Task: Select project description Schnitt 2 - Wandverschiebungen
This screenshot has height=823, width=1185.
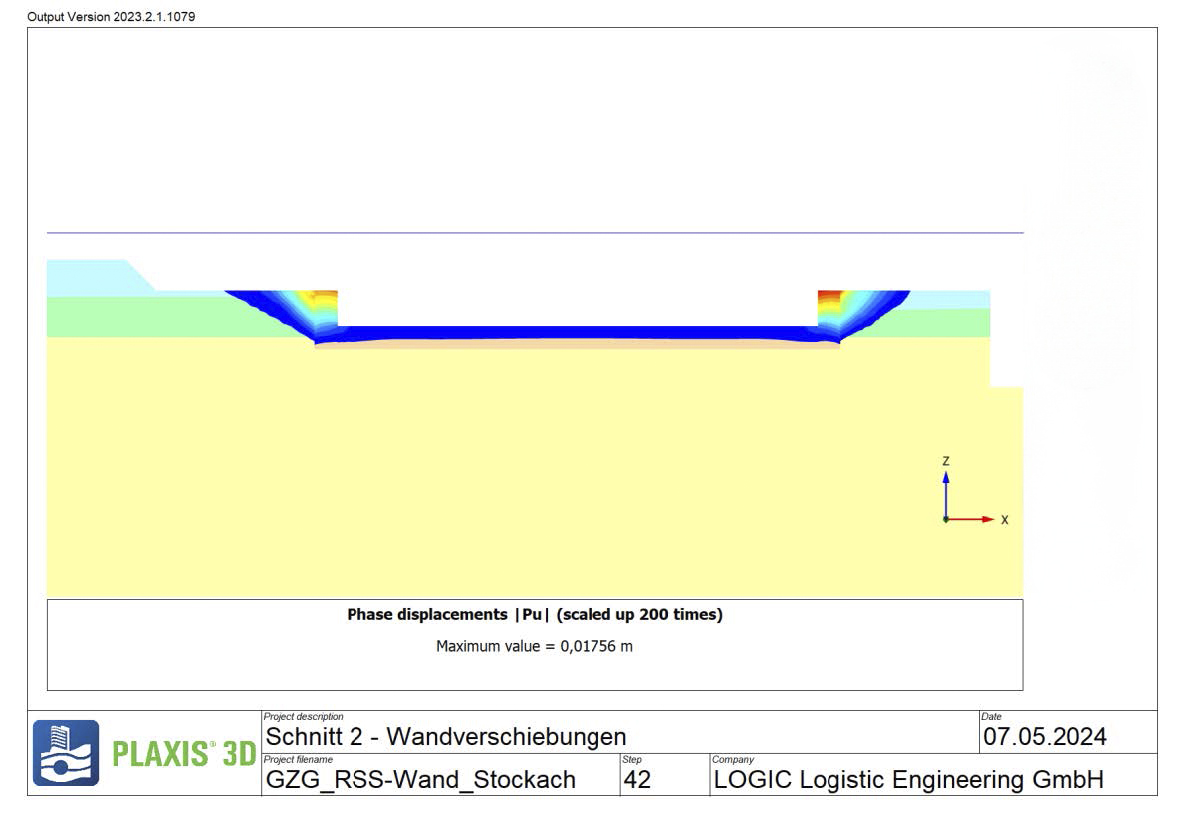Action: (x=445, y=737)
